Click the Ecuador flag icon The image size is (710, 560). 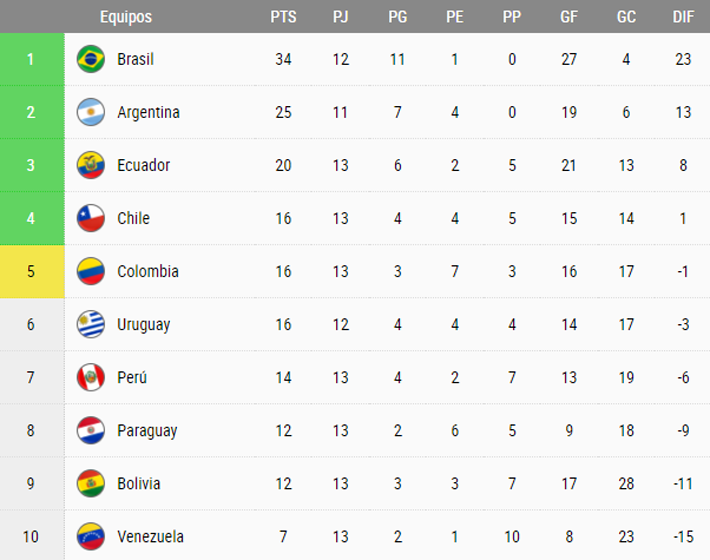click(x=91, y=165)
